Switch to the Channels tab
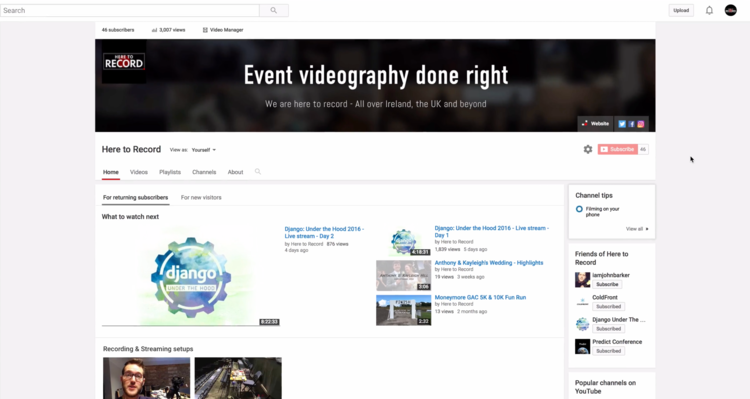This screenshot has width=750, height=399. pos(204,172)
